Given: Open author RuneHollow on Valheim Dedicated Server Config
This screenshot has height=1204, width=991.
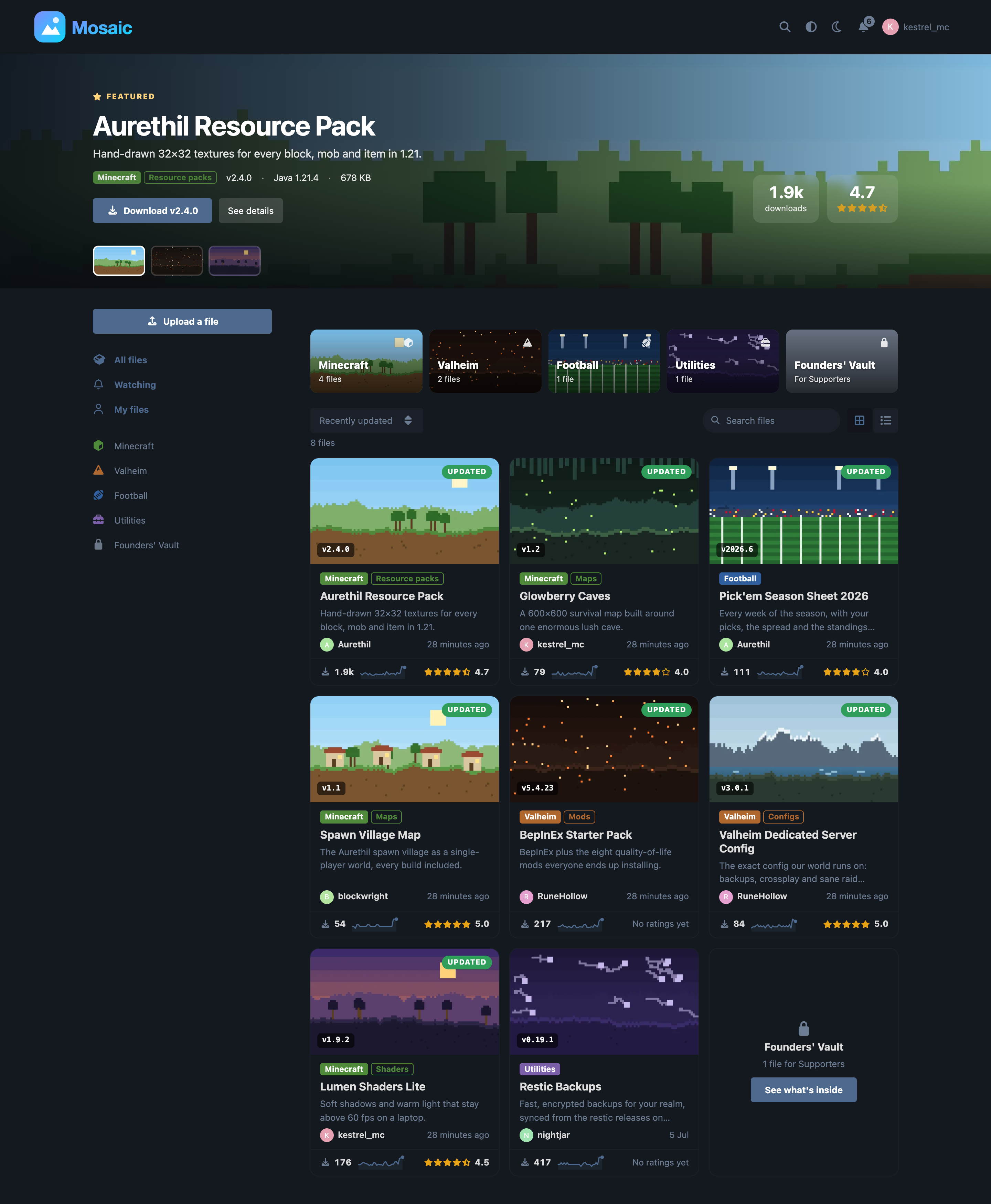Looking at the screenshot, I should pos(761,896).
